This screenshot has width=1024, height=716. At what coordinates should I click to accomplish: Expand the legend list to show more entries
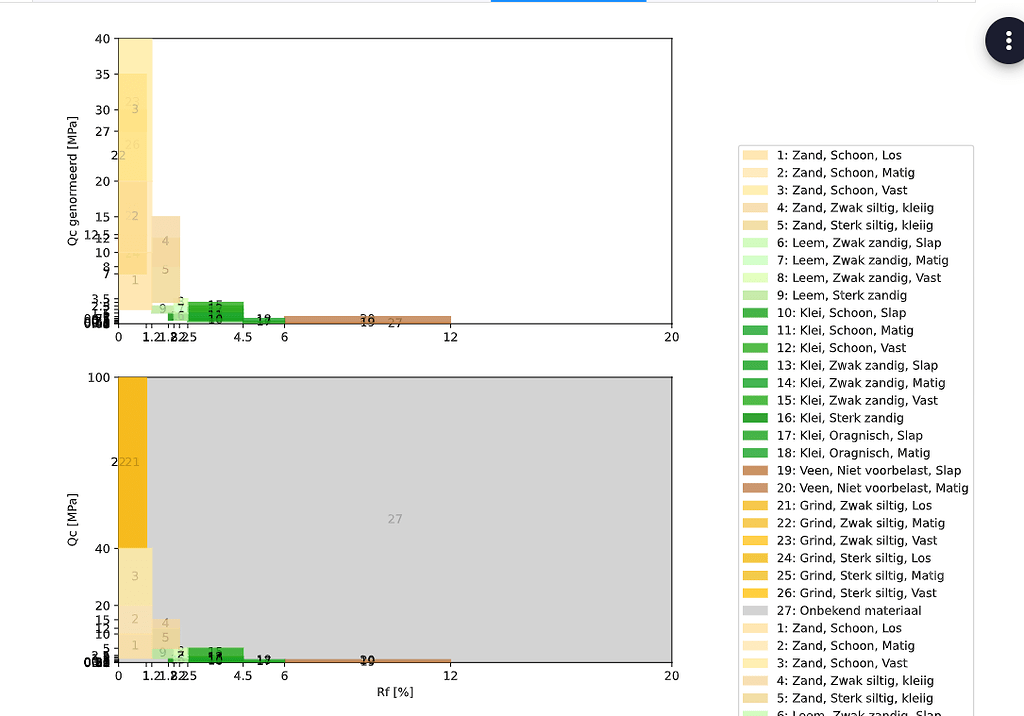855,710
